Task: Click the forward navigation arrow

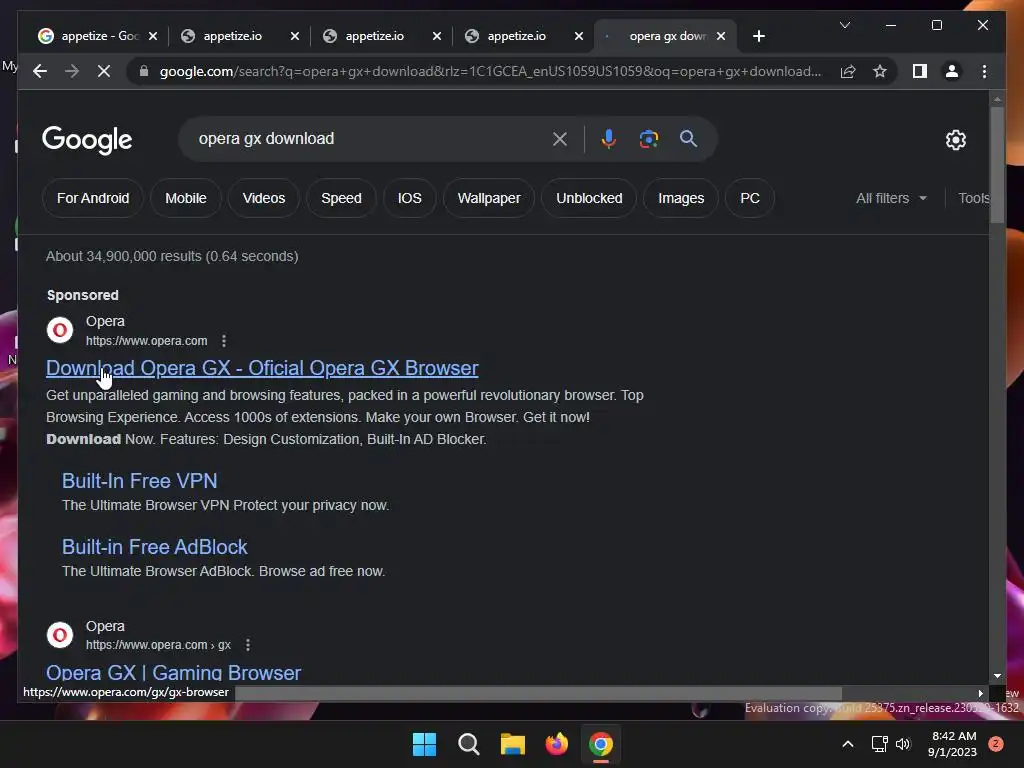Action: click(72, 71)
